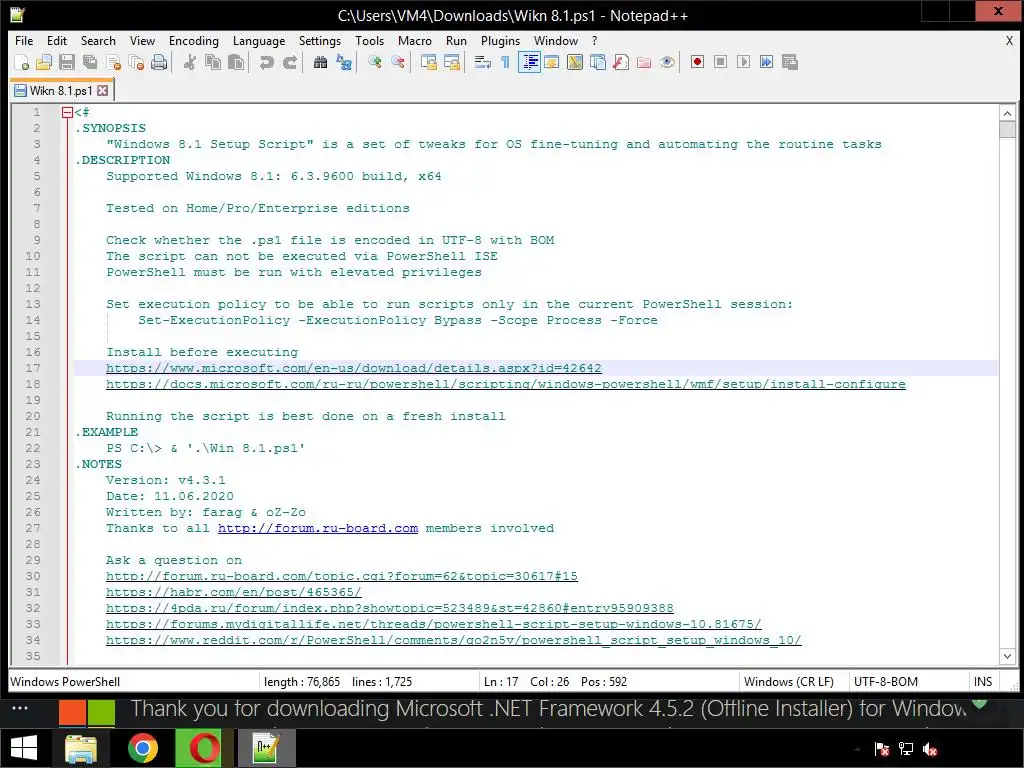Open the ? help menu
This screenshot has width=1024, height=768.
(594, 40)
